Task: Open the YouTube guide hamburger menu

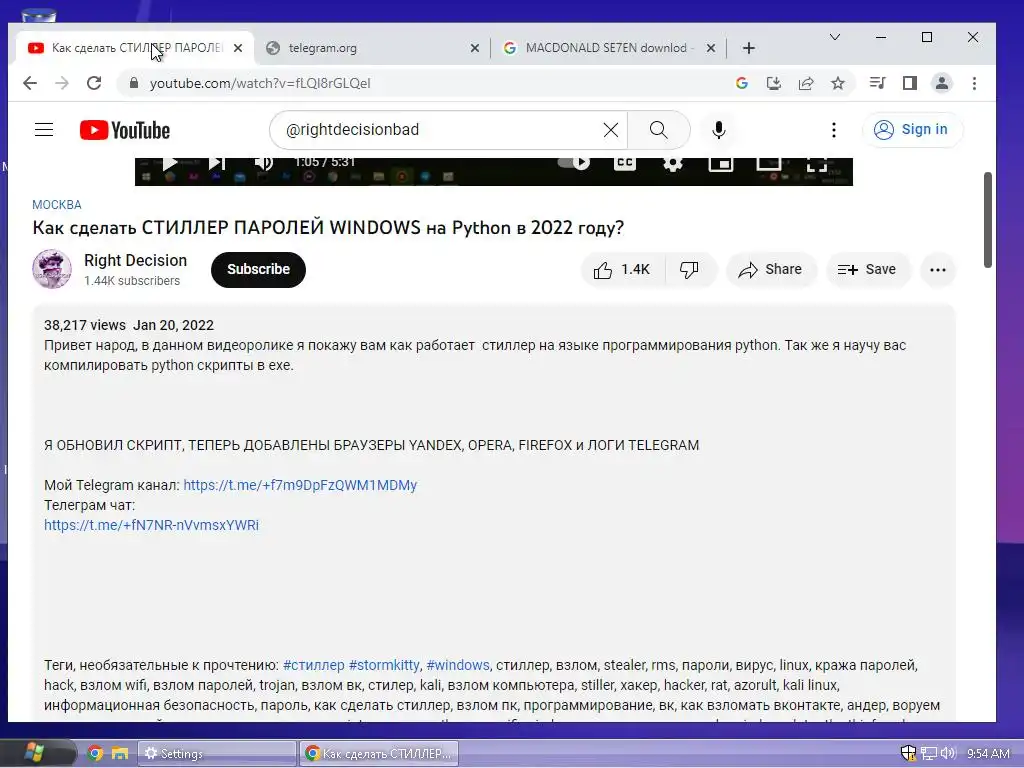Action: coord(44,129)
